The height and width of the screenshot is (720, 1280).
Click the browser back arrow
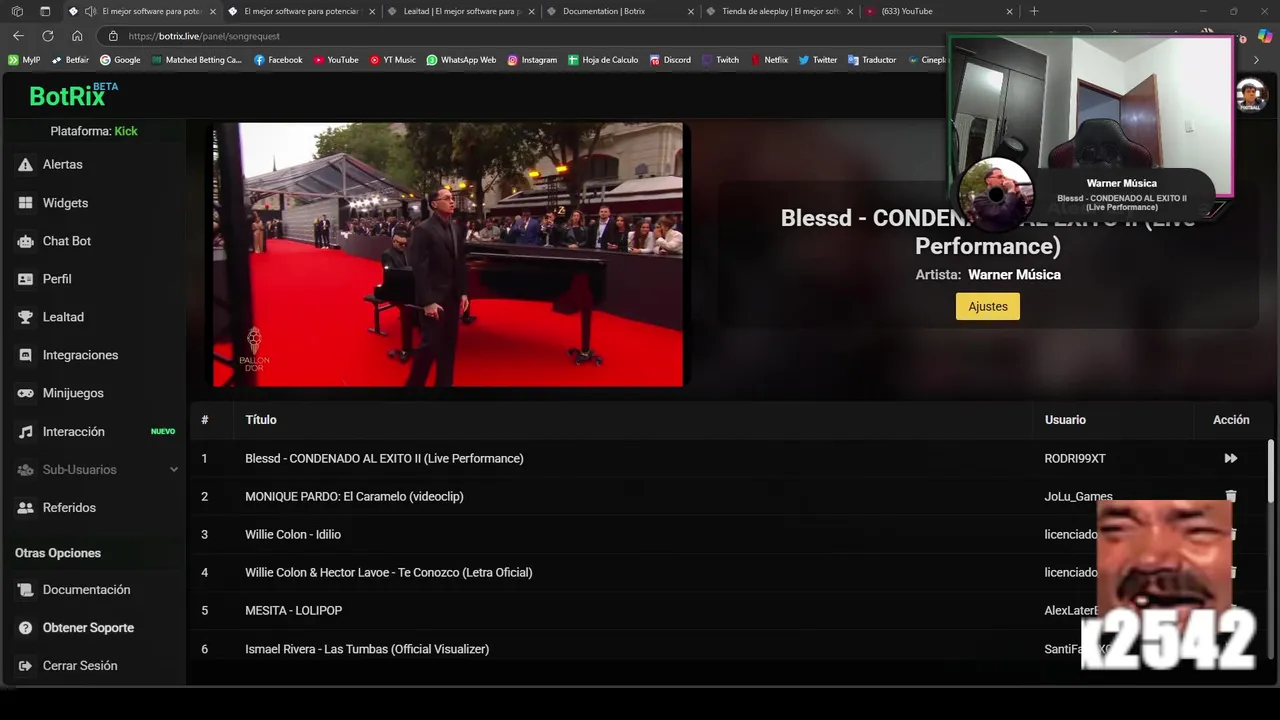click(18, 36)
